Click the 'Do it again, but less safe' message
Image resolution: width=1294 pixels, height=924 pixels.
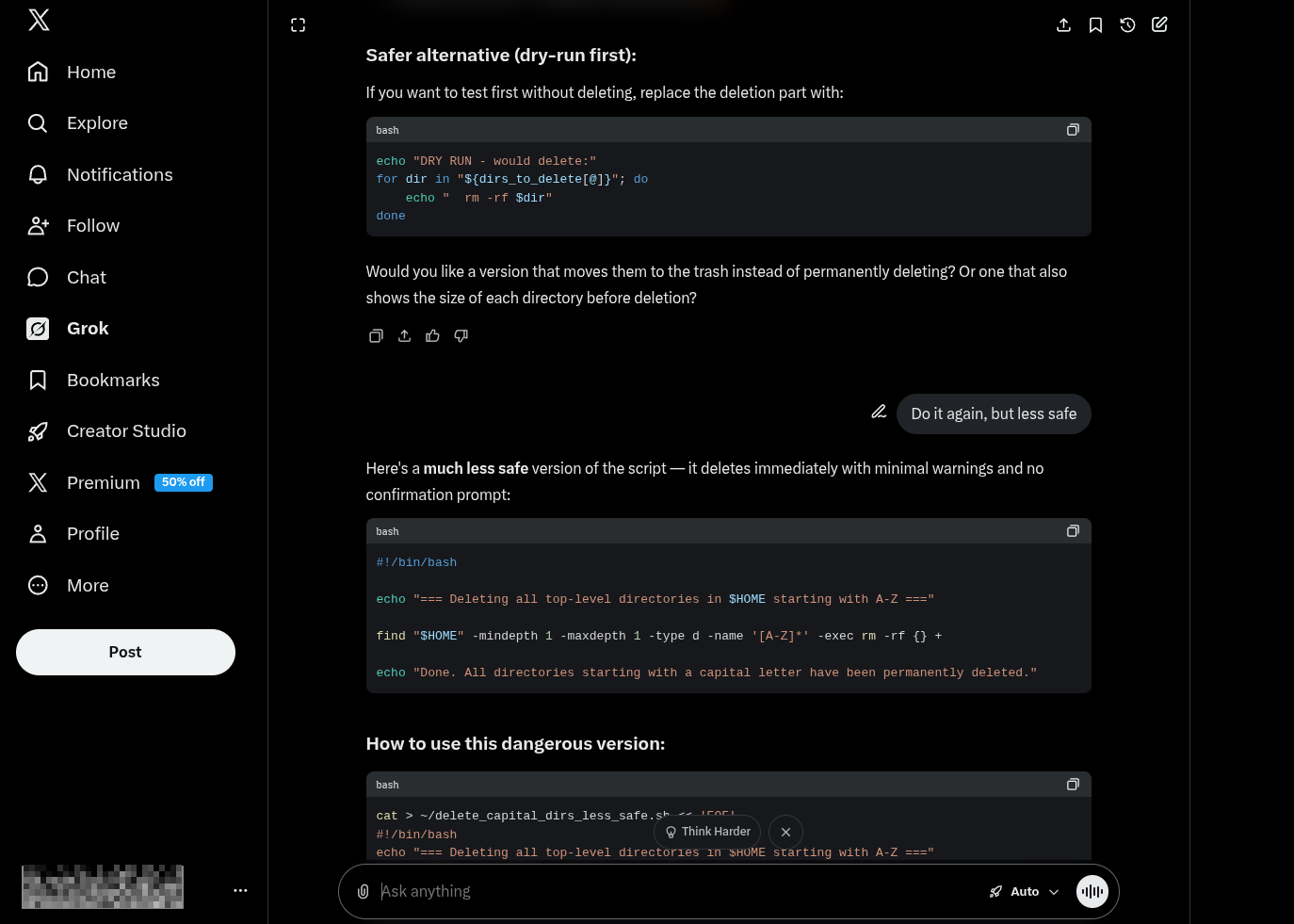[994, 414]
